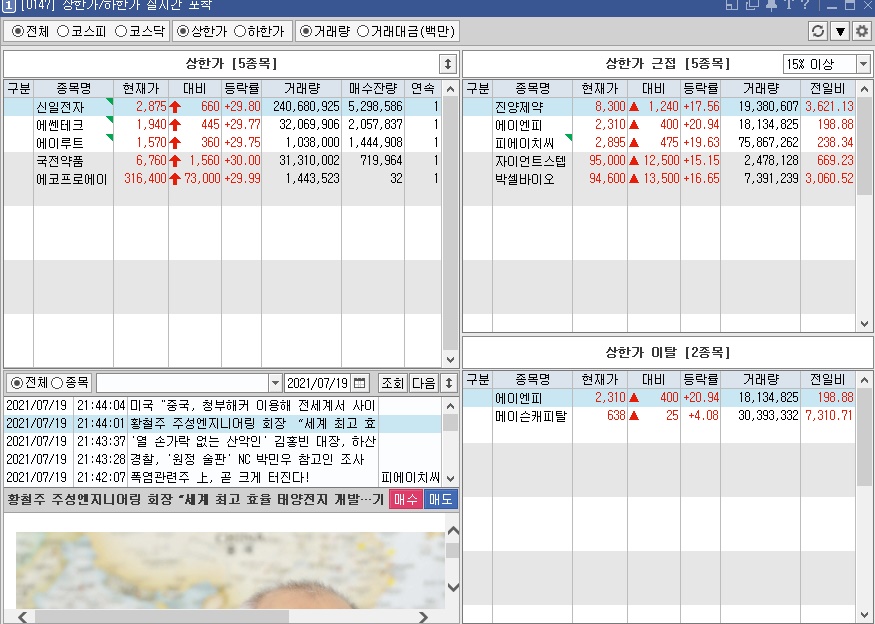Select the 에쎈테크 row
Viewport: 875px width, 624px height.
click(x=223, y=124)
